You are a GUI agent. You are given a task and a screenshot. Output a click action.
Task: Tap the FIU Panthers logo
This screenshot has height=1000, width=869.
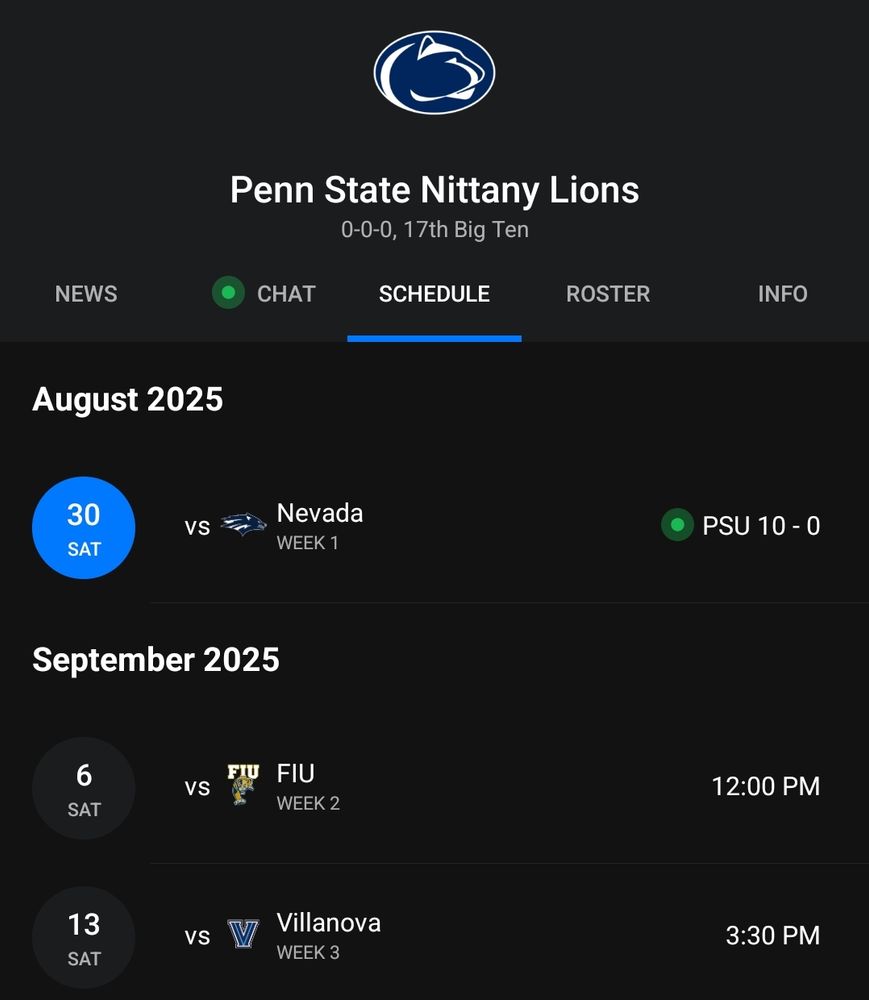(243, 784)
